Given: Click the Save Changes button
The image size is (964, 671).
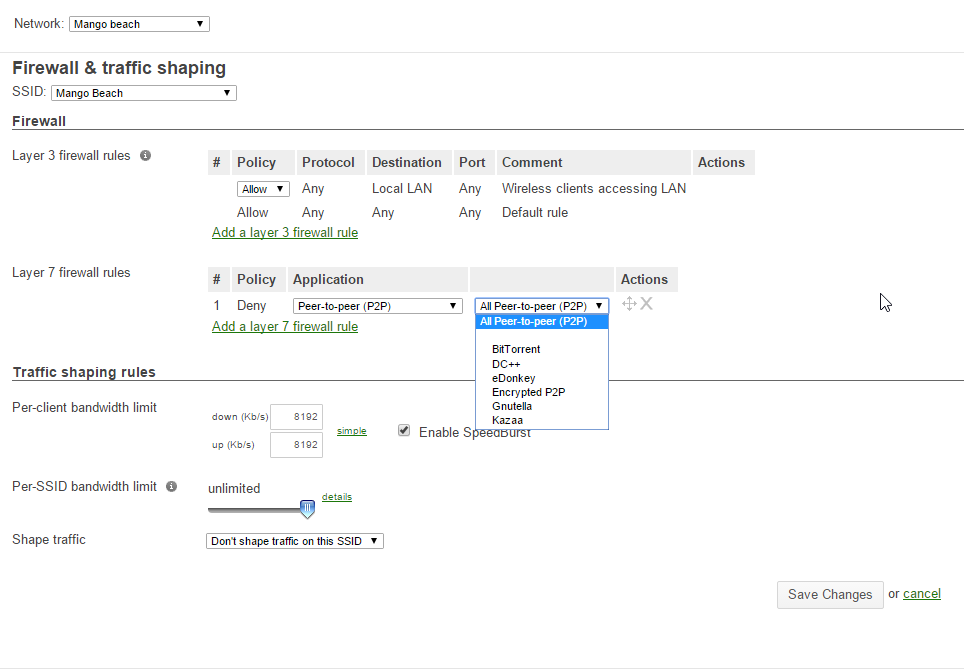Looking at the screenshot, I should click(830, 595).
